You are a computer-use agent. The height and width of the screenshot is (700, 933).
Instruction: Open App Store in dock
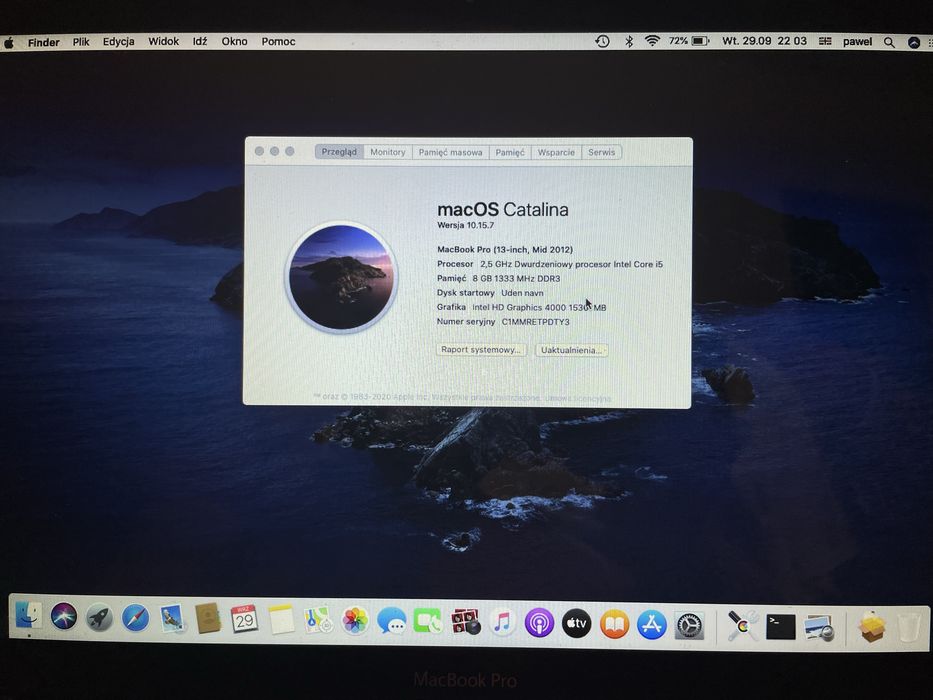click(x=651, y=625)
